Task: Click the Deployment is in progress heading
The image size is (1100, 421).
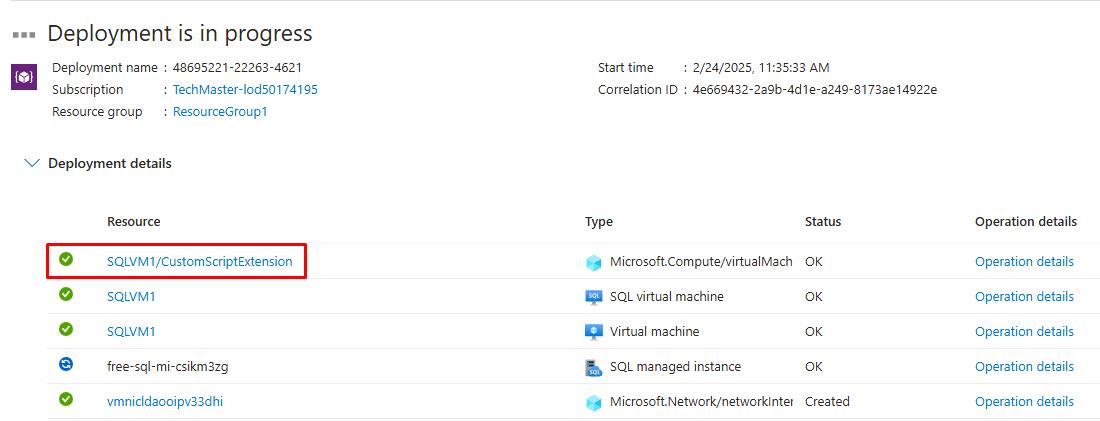Action: (x=180, y=34)
